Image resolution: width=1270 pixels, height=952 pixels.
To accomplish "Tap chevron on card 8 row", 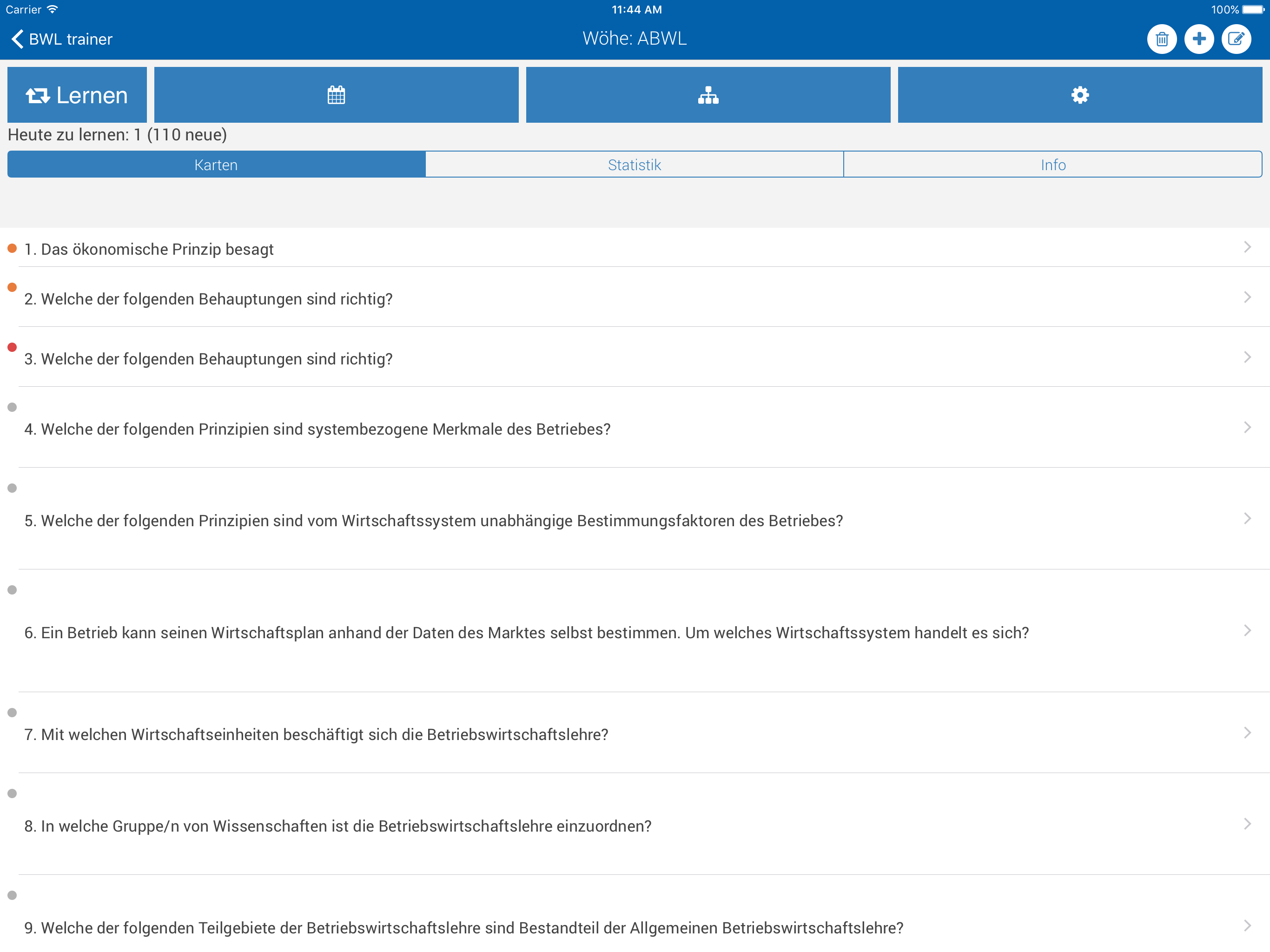I will coord(1247,824).
